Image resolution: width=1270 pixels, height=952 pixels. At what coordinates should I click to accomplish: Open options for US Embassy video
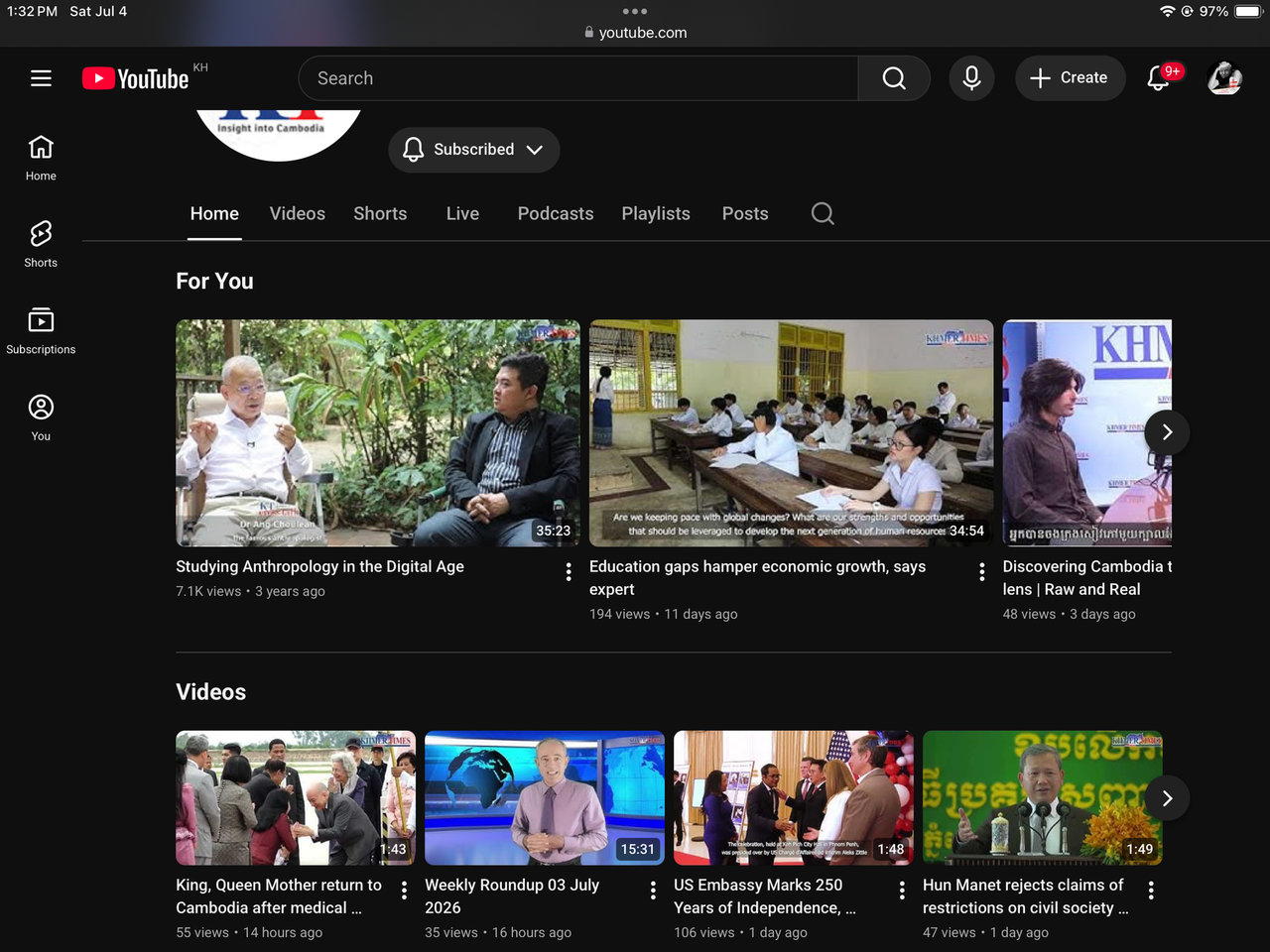point(902,890)
